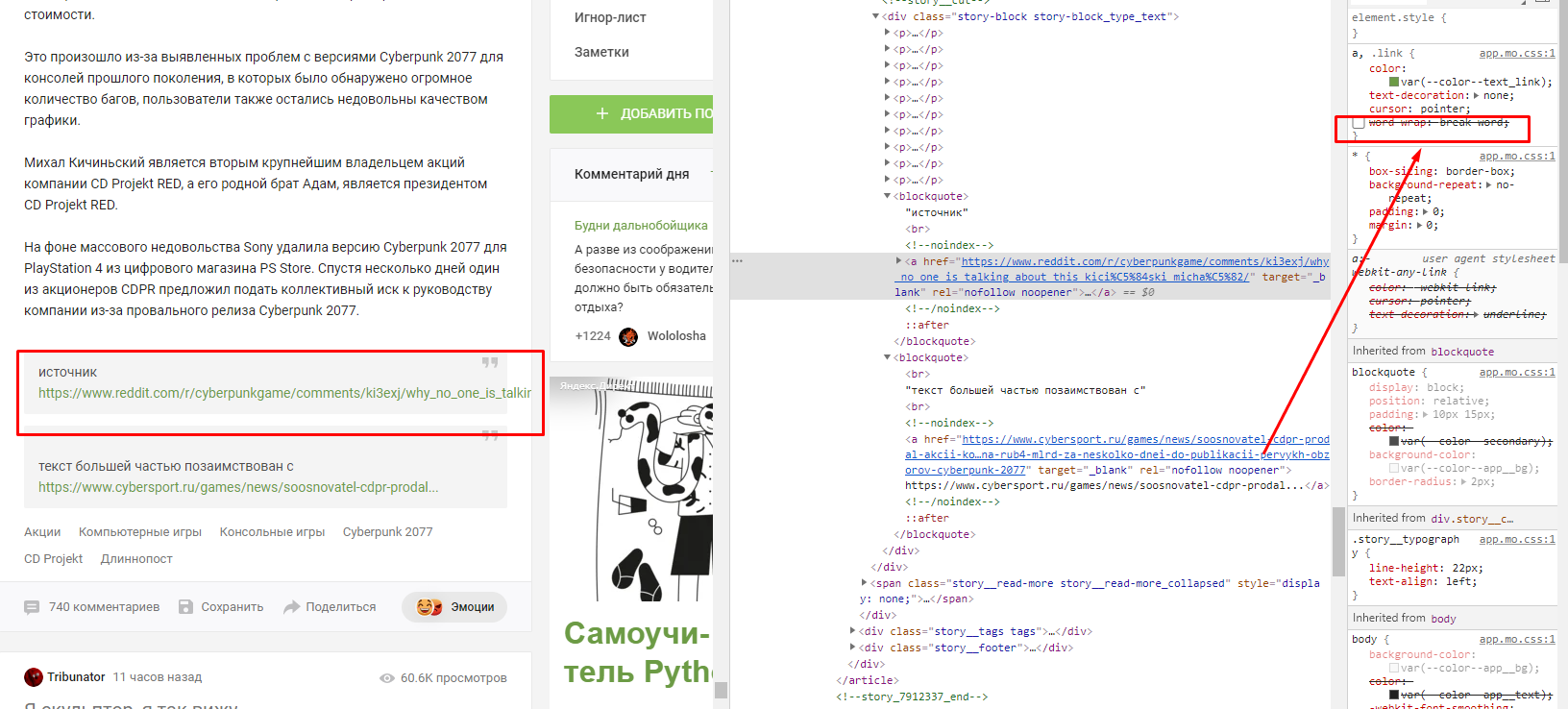Click the body link after "Inherited from"

click(x=1443, y=620)
